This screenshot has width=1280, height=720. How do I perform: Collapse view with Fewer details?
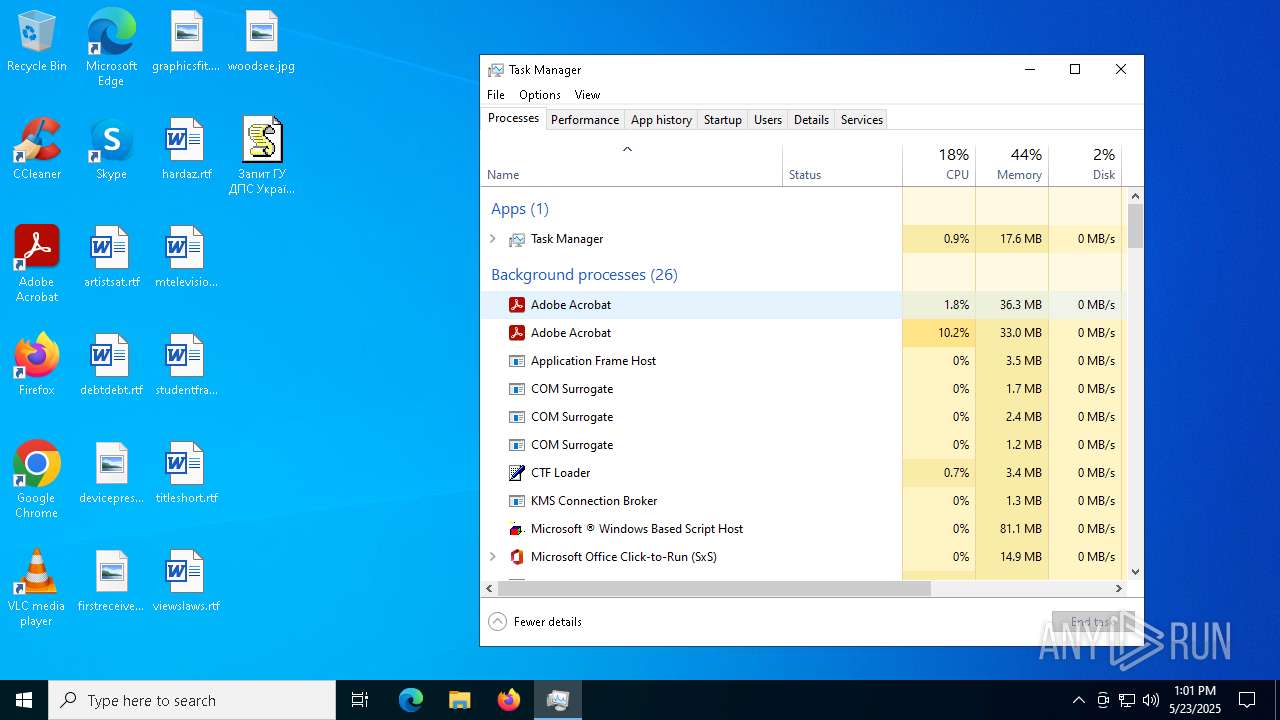[x=535, y=622]
